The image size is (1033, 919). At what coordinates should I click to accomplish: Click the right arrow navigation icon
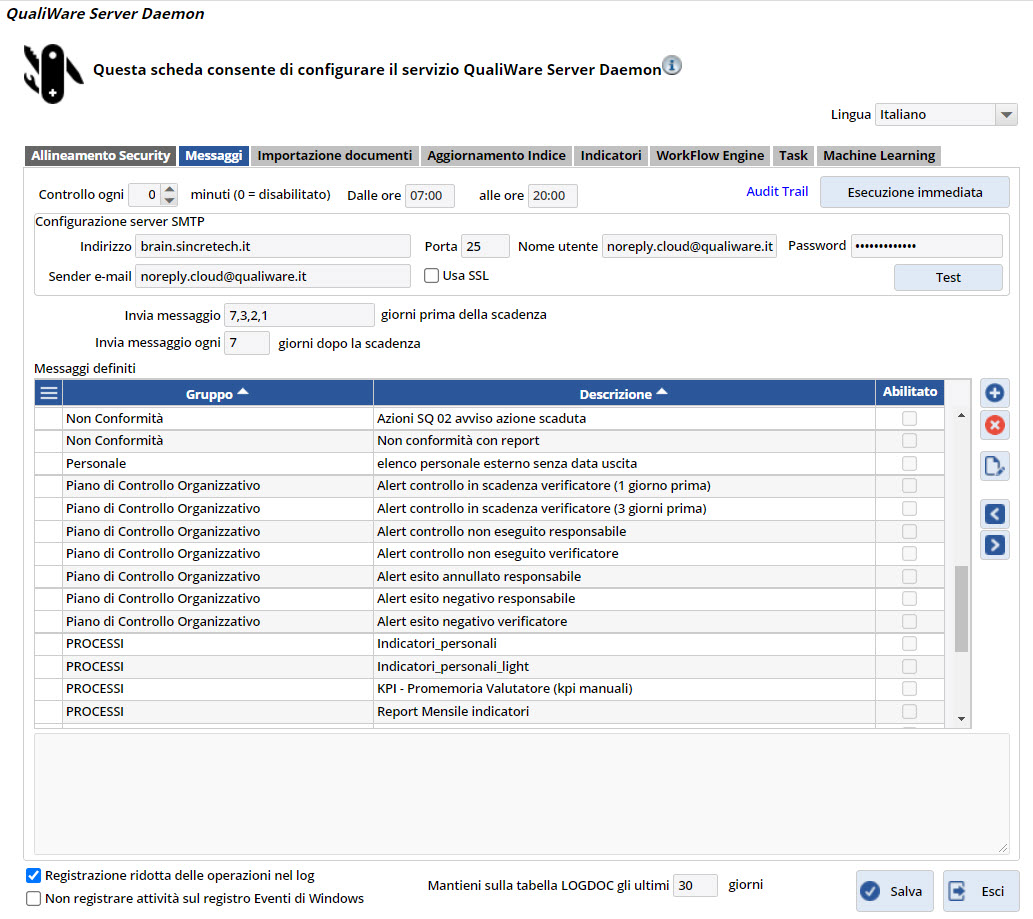994,545
